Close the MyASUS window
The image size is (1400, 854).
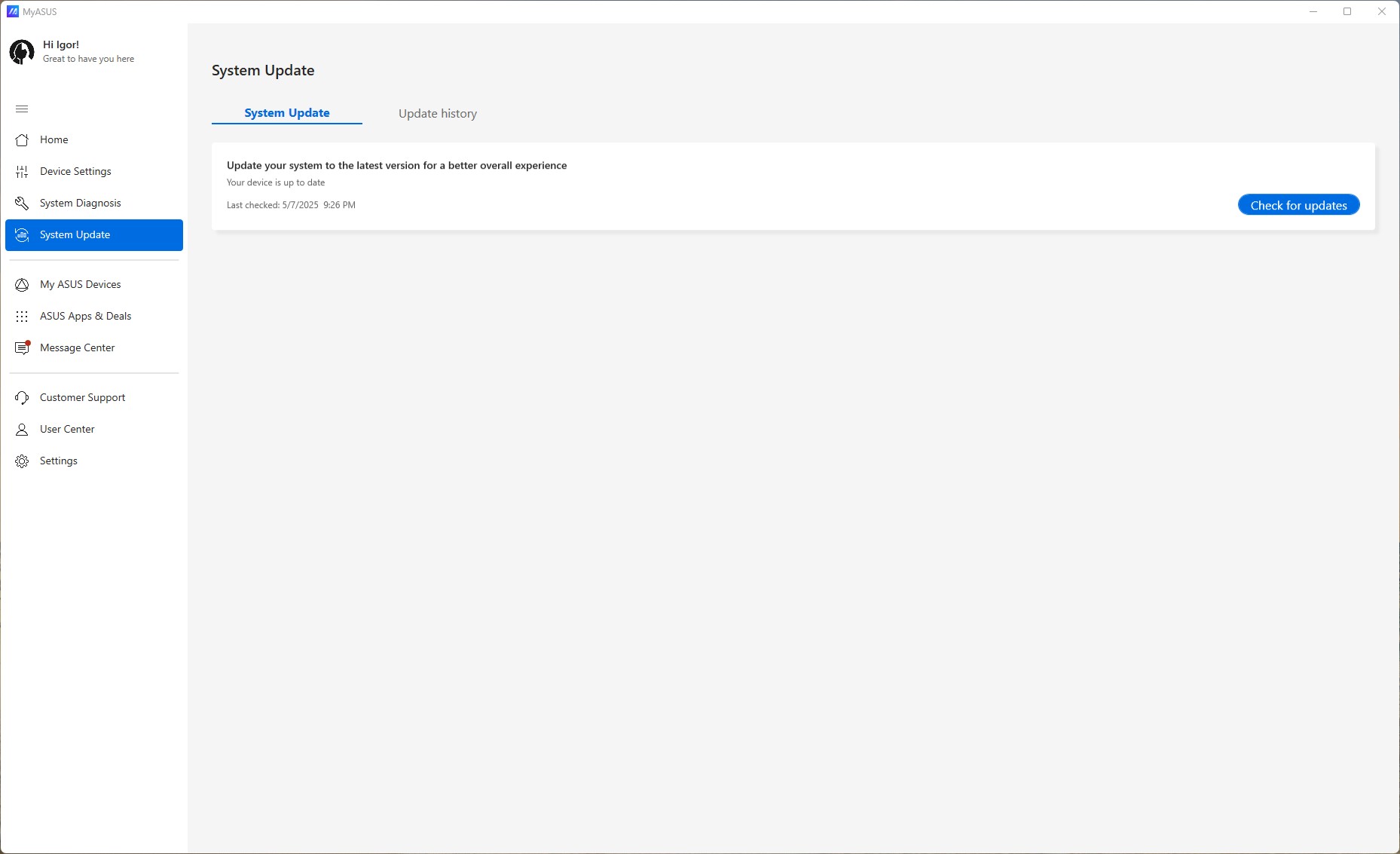[1382, 11]
